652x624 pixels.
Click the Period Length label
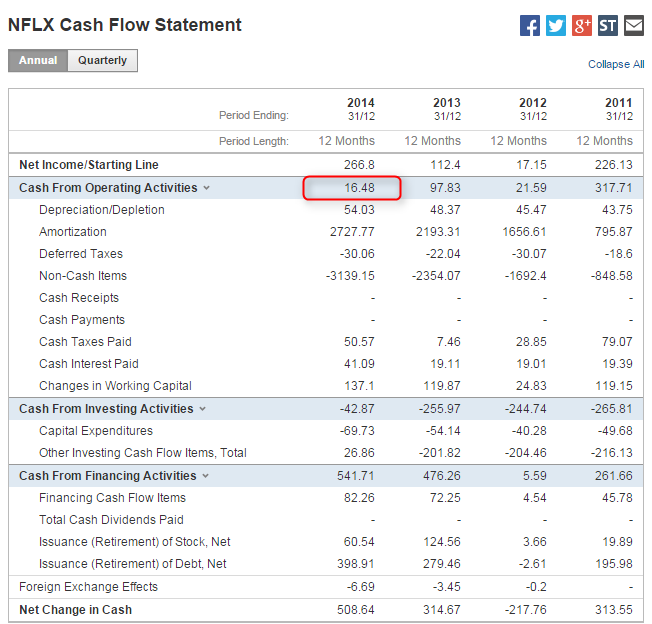click(254, 142)
